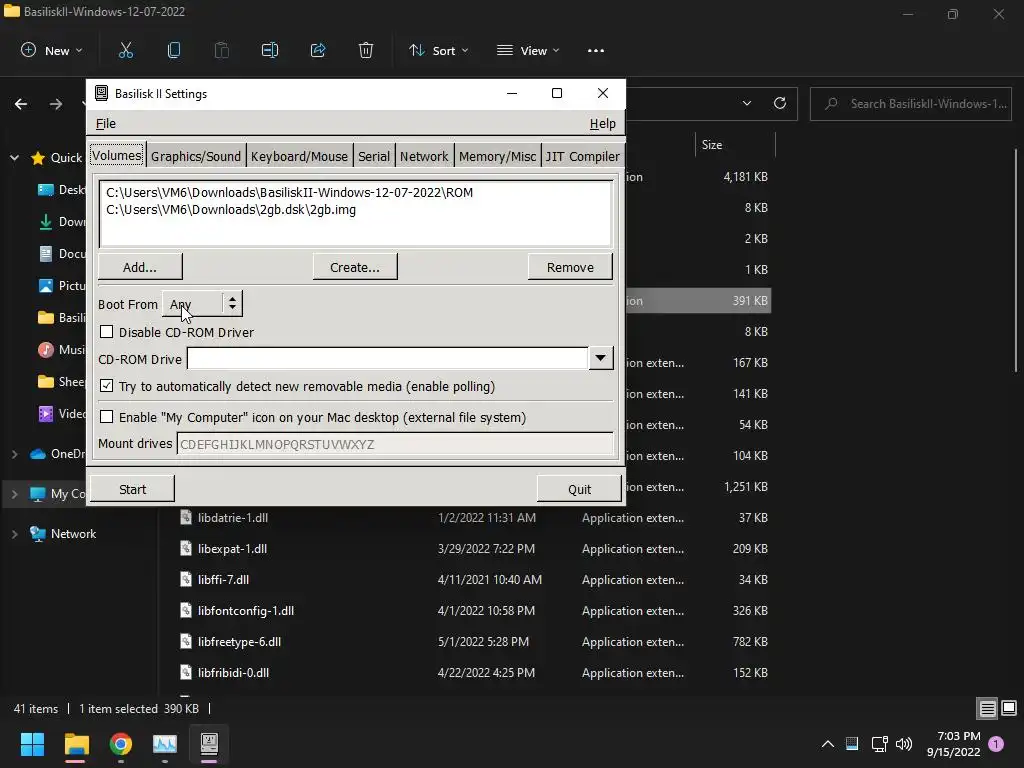
Task: Switch Explorer to large icons view
Action: tap(1009, 708)
